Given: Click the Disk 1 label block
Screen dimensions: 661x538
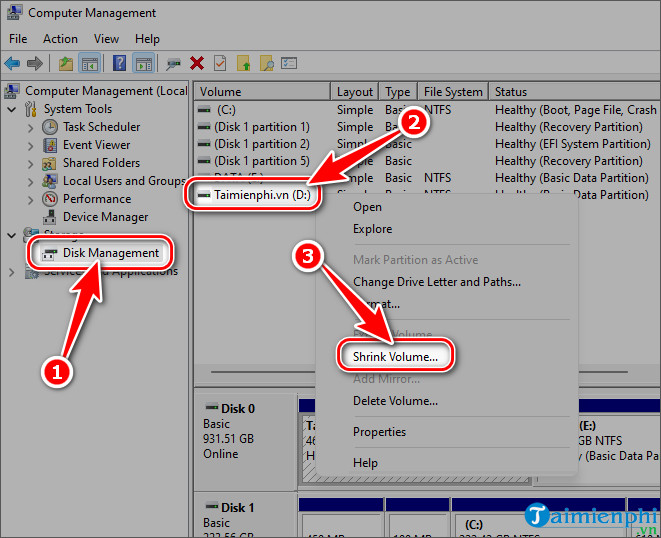Looking at the screenshot, I should [x=245, y=516].
